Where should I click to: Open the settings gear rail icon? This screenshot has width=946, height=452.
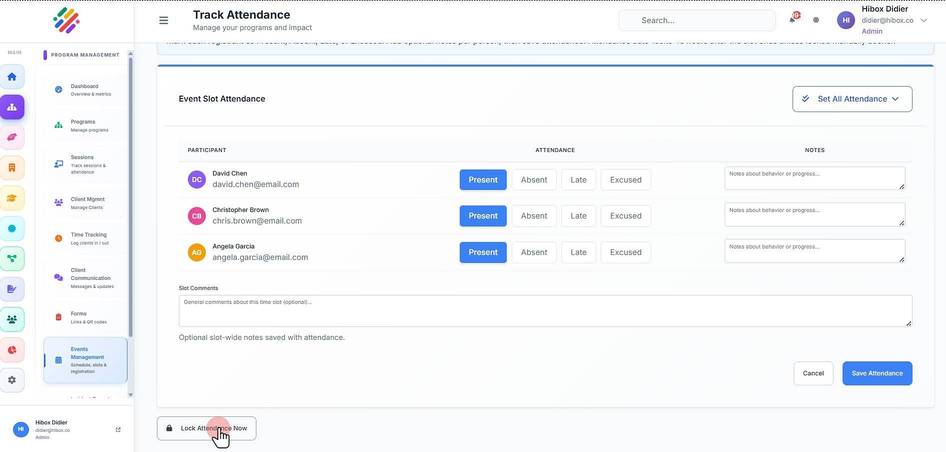(x=12, y=380)
